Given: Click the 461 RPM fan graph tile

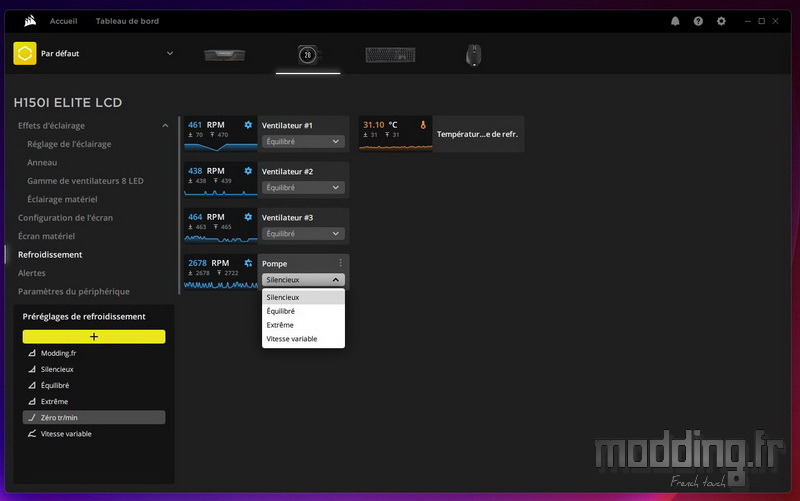Looking at the screenshot, I should 220,134.
